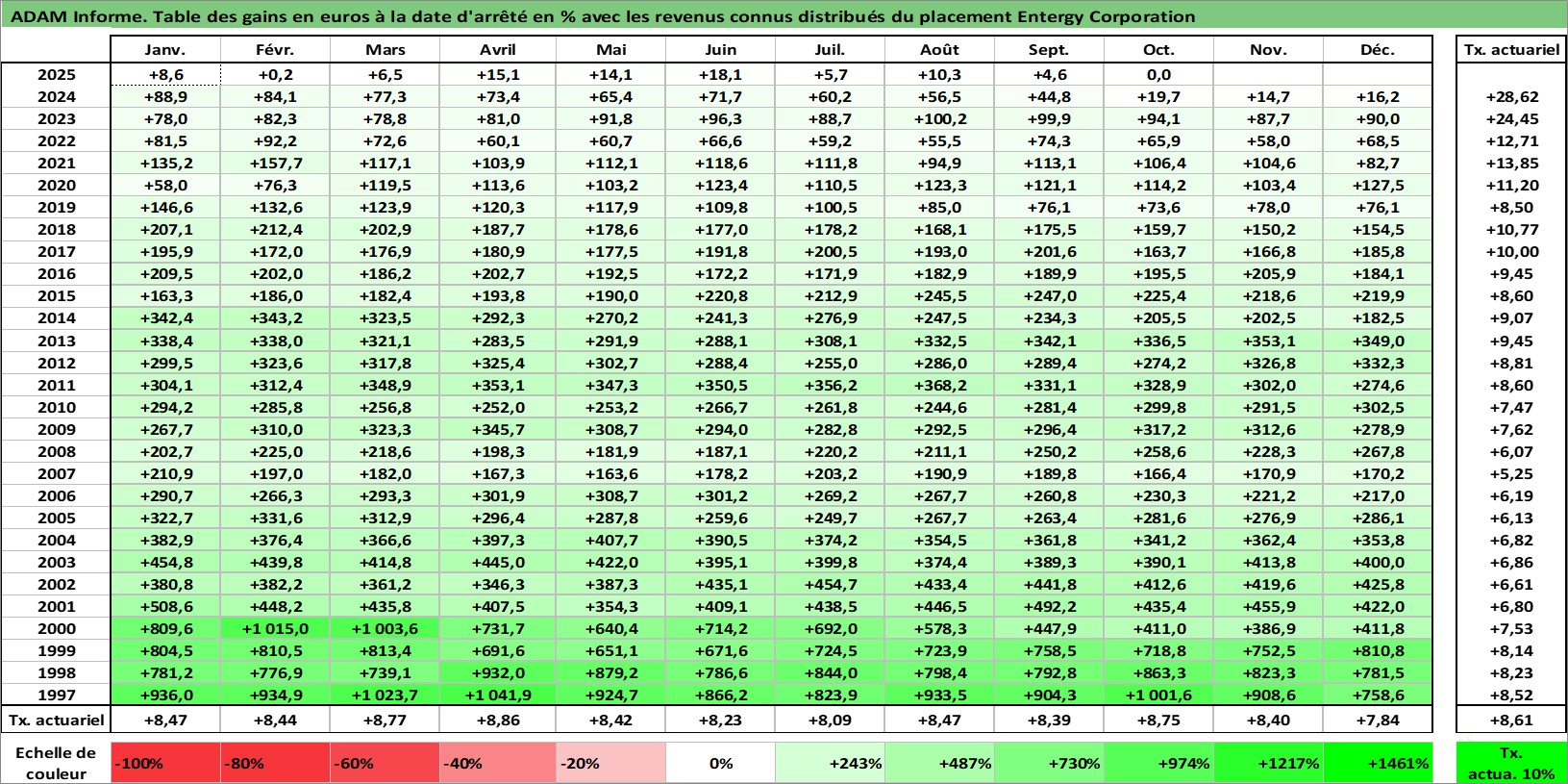Pick the +974% green color swatch

coord(1158,763)
